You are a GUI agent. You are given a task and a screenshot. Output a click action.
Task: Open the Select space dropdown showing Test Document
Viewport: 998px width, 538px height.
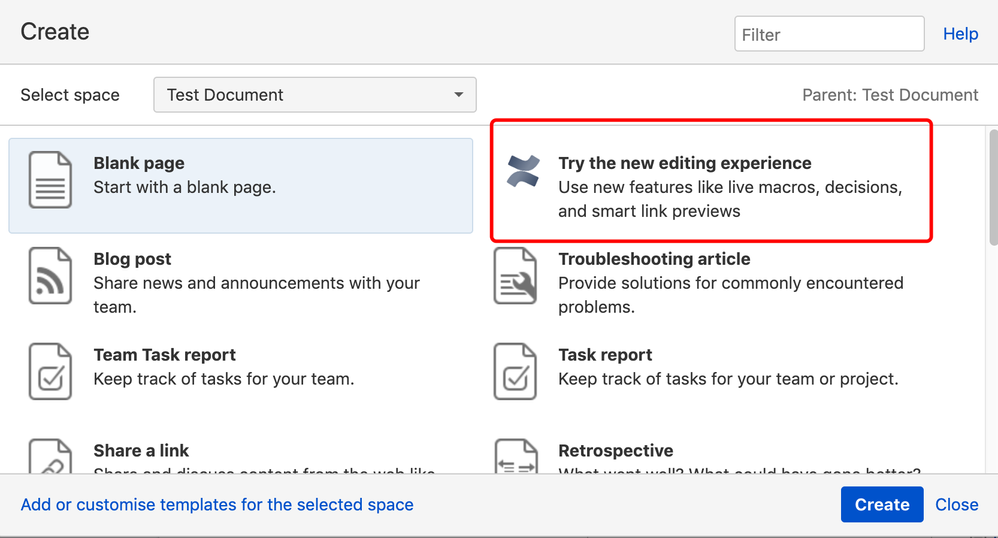(314, 95)
